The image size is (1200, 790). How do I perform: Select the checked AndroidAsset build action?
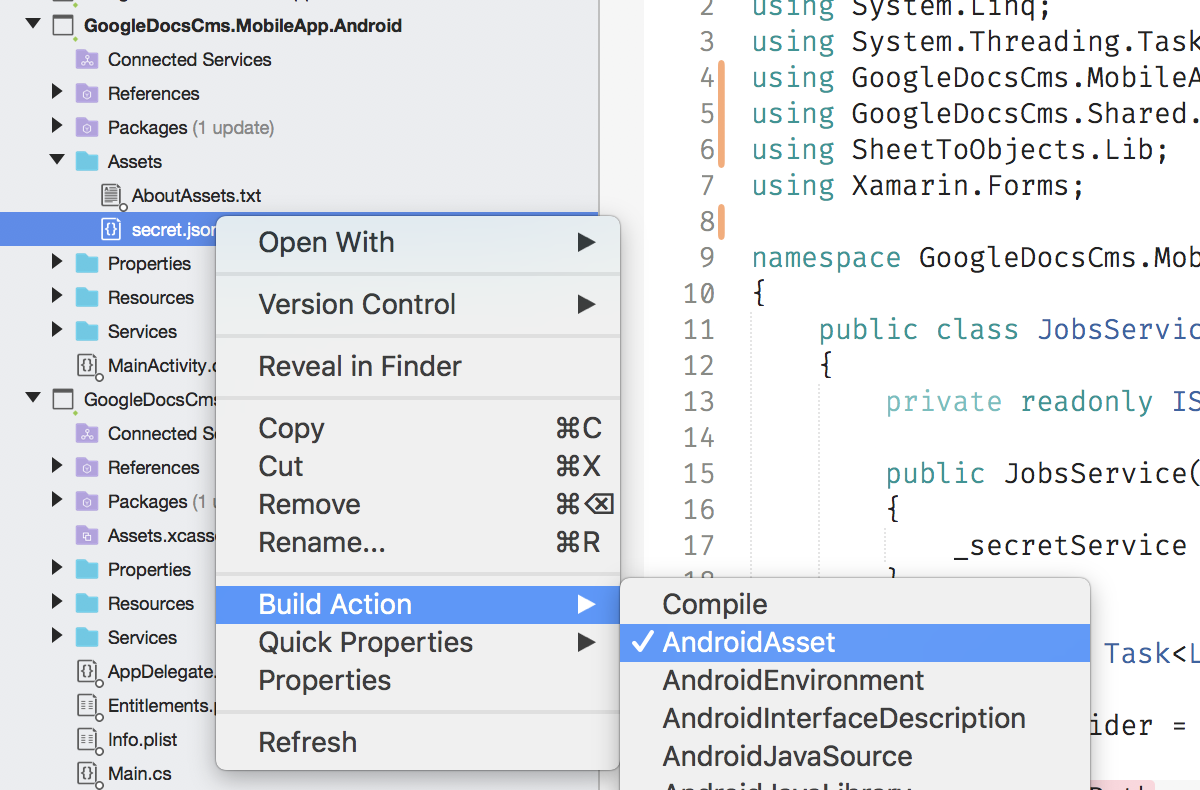click(855, 643)
